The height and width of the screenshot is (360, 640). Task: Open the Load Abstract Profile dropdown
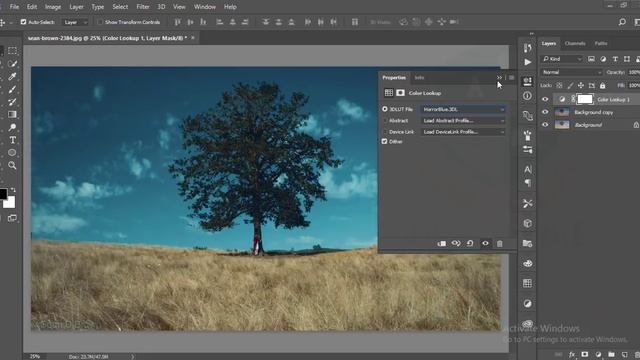pos(463,121)
